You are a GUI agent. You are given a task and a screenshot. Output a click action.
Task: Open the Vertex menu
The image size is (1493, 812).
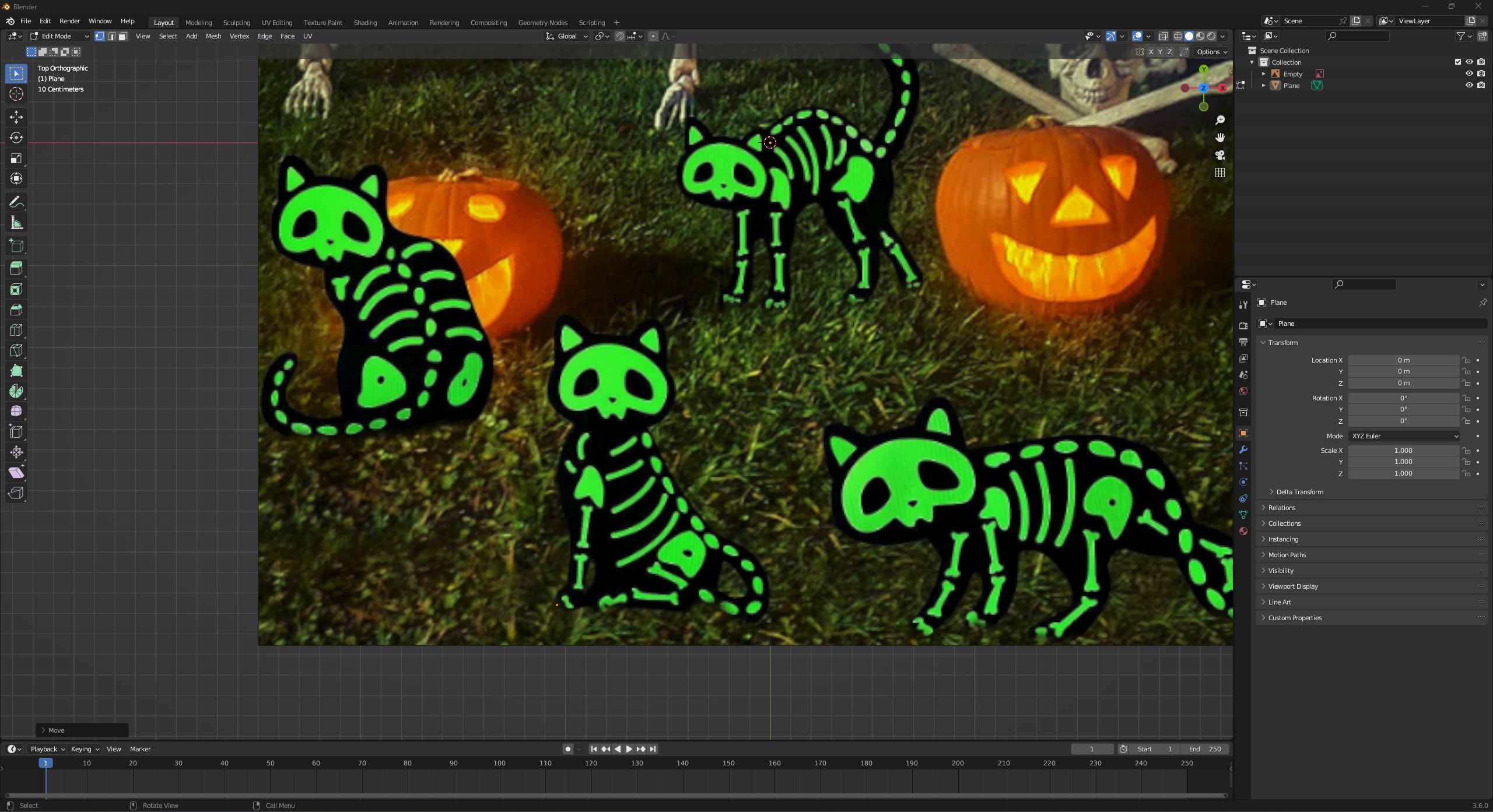click(x=239, y=36)
